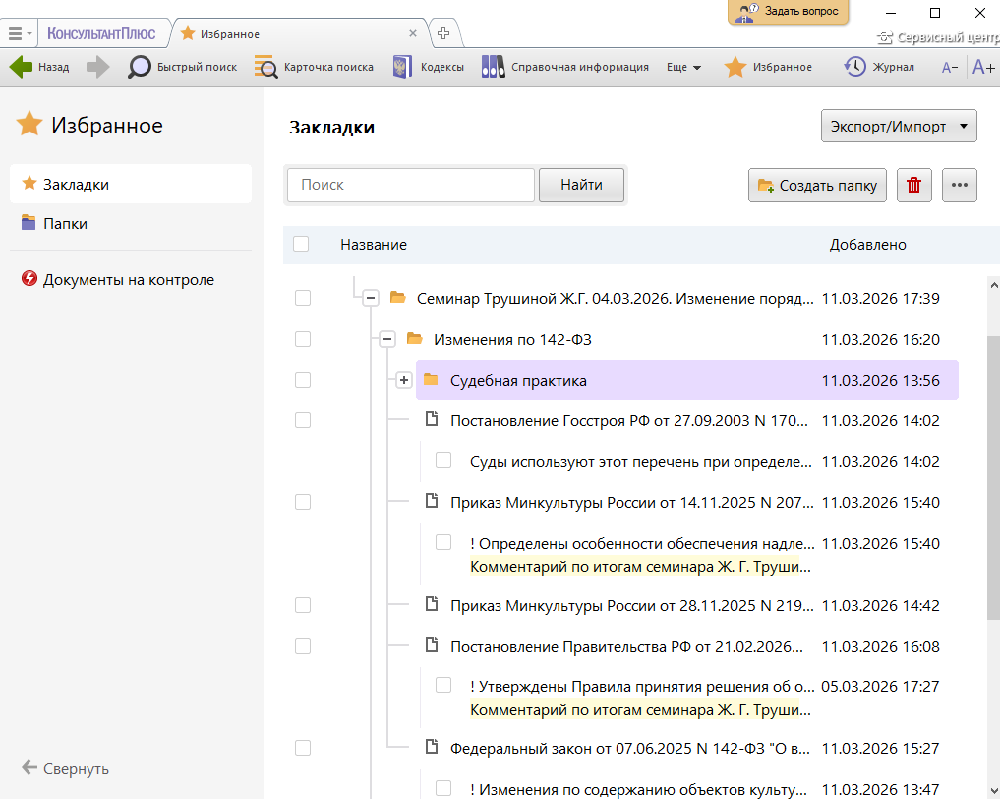Click the red trash delete icon
Viewport: 1000px width, 800px height.
914,185
